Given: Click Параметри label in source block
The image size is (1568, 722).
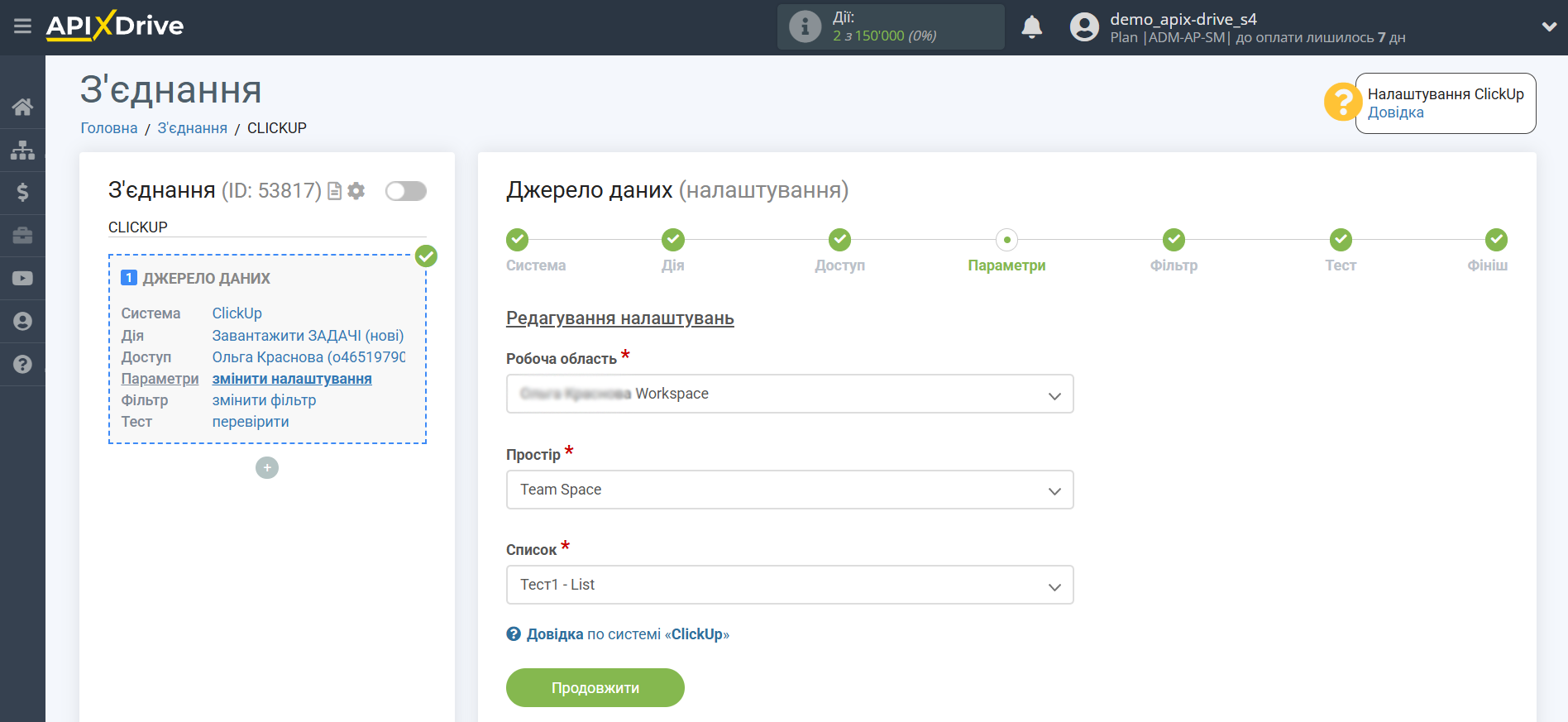Looking at the screenshot, I should click(x=160, y=379).
